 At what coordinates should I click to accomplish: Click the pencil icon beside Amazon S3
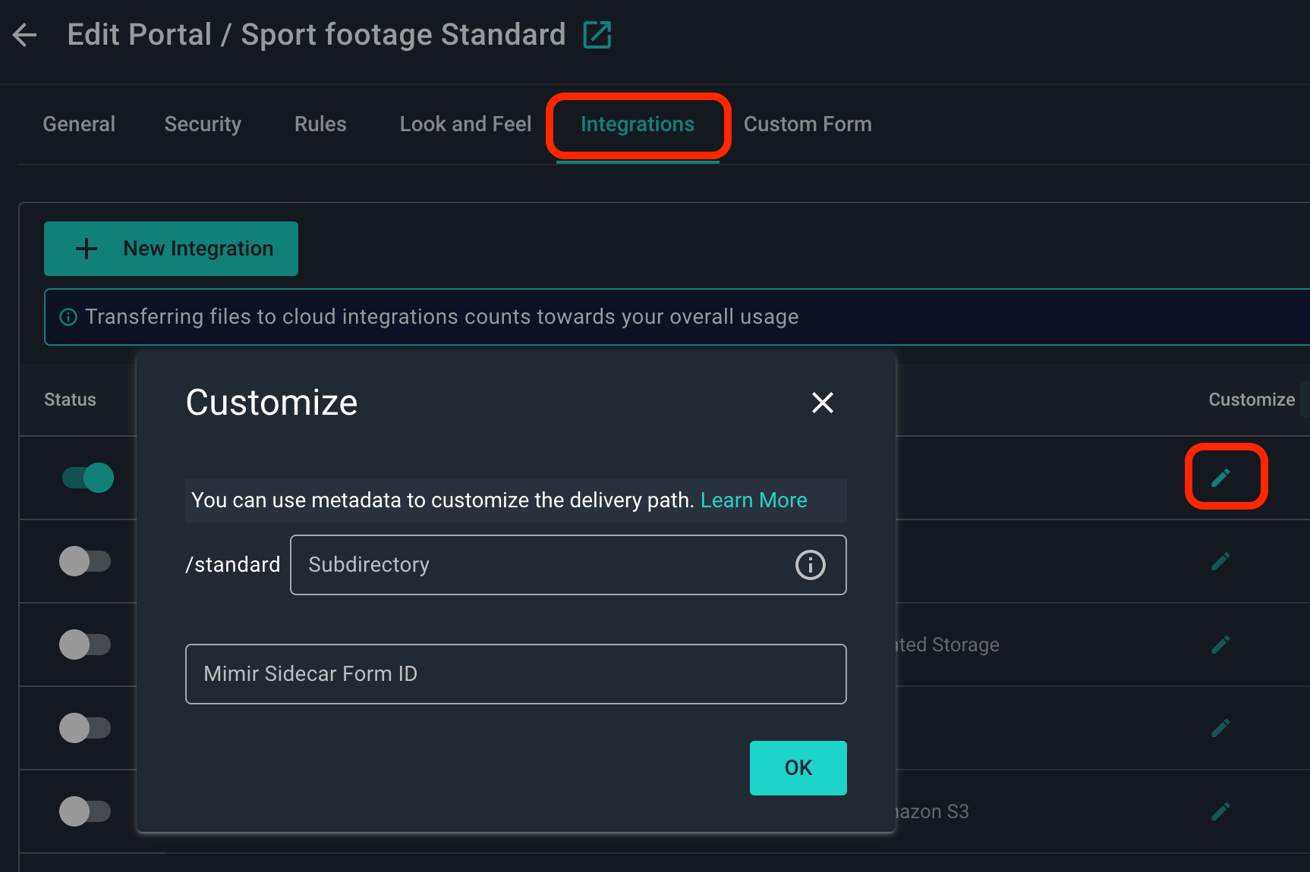[1221, 811]
